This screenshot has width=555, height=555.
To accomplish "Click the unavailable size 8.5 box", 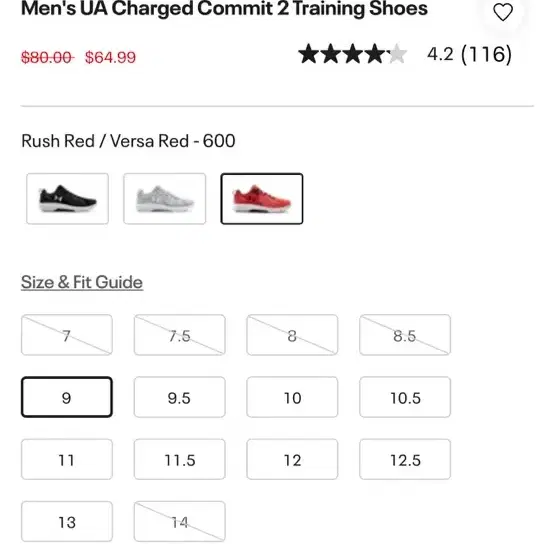I will click(405, 335).
